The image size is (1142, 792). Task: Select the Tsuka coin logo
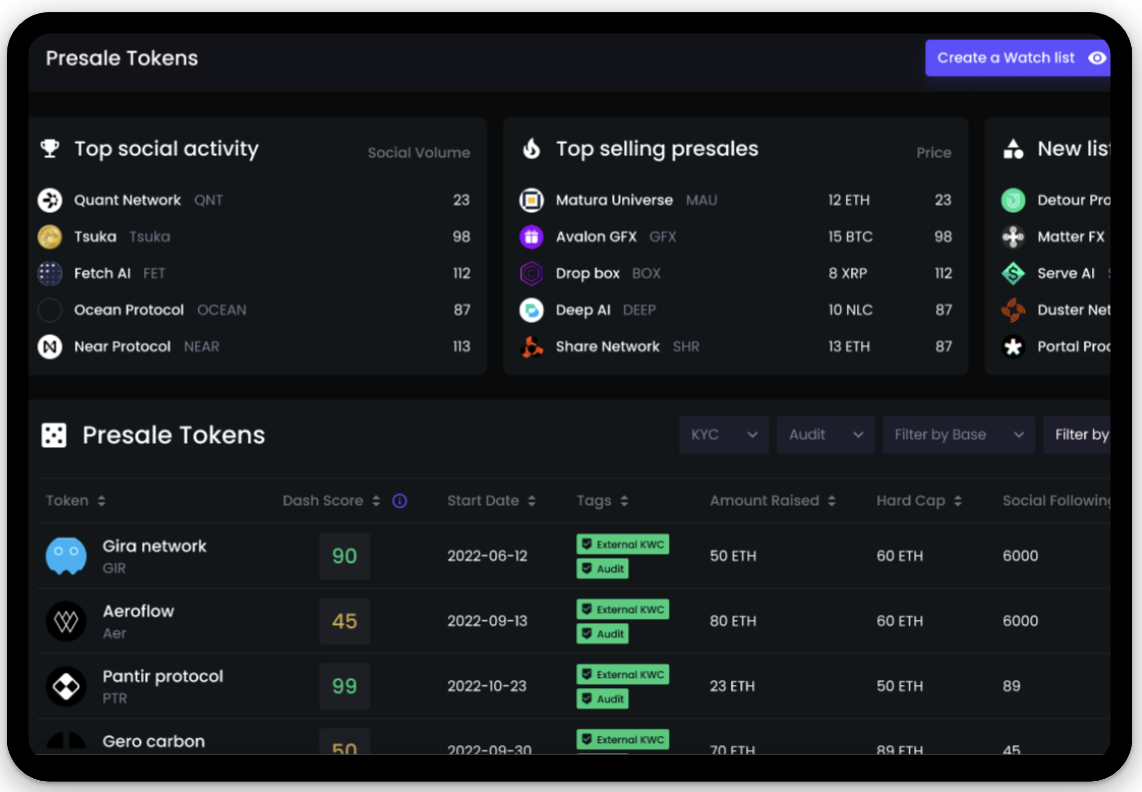pyautogui.click(x=50, y=237)
